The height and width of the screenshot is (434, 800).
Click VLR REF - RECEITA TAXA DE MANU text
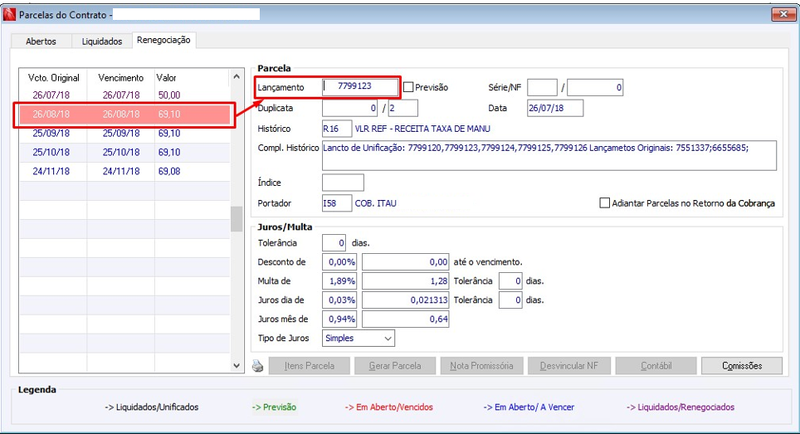point(422,129)
